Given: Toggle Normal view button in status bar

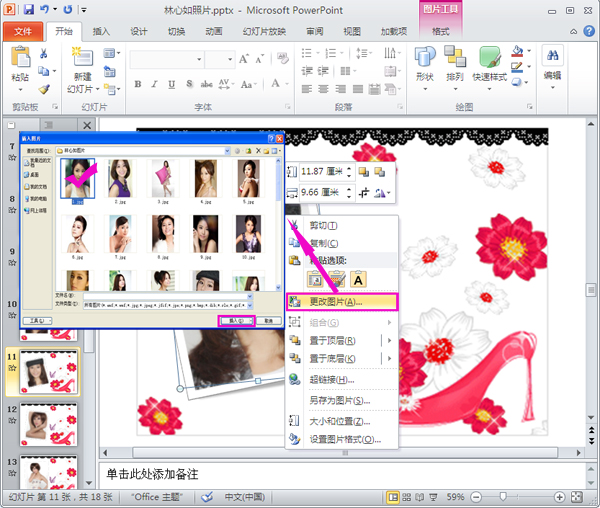Looking at the screenshot, I should tap(393, 497).
